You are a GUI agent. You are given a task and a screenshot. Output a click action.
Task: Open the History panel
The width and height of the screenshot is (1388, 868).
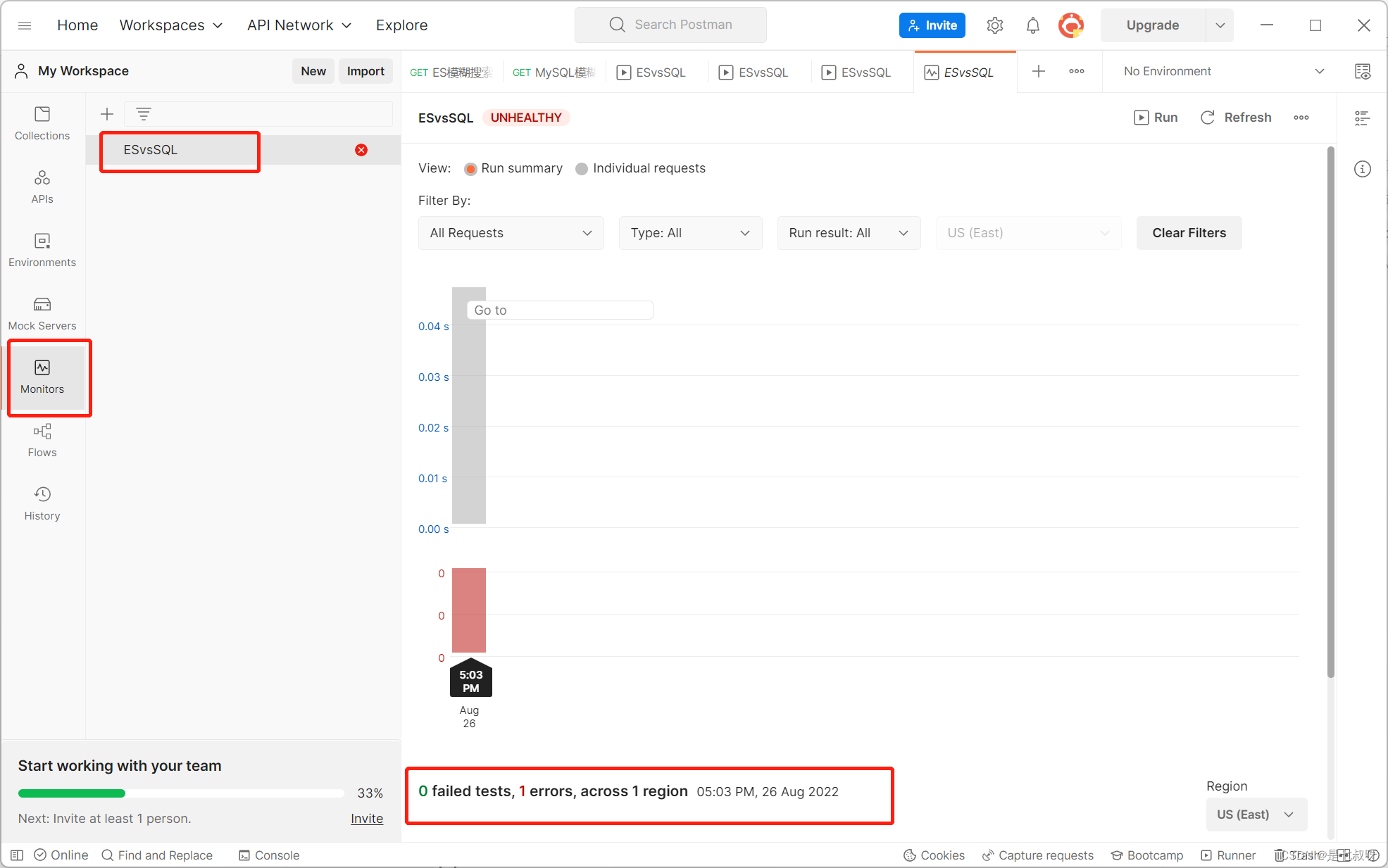coord(41,503)
